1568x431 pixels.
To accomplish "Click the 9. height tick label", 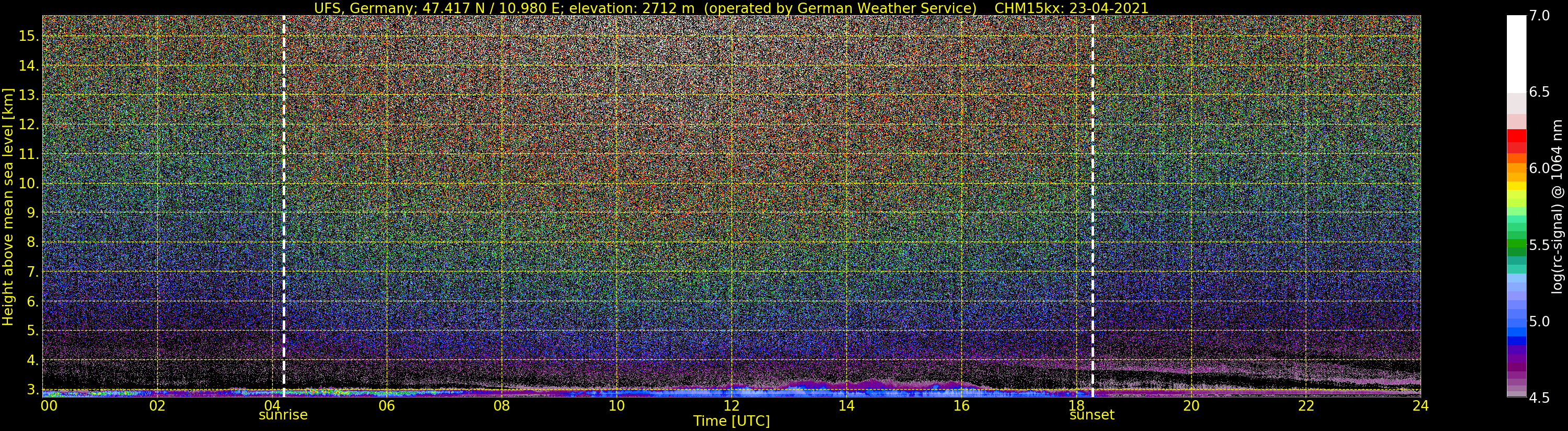I will (x=32, y=213).
